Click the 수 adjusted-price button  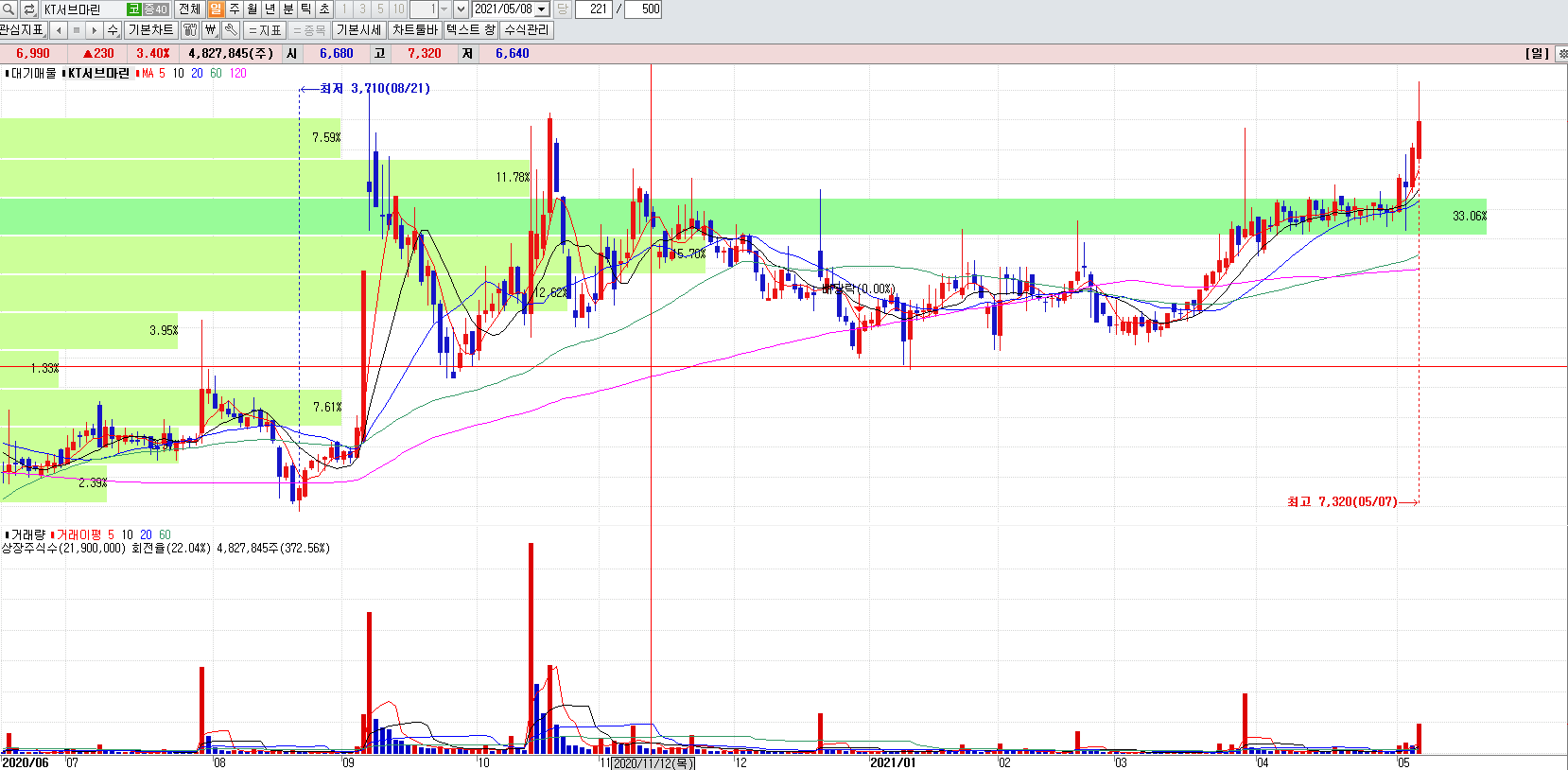[113, 30]
